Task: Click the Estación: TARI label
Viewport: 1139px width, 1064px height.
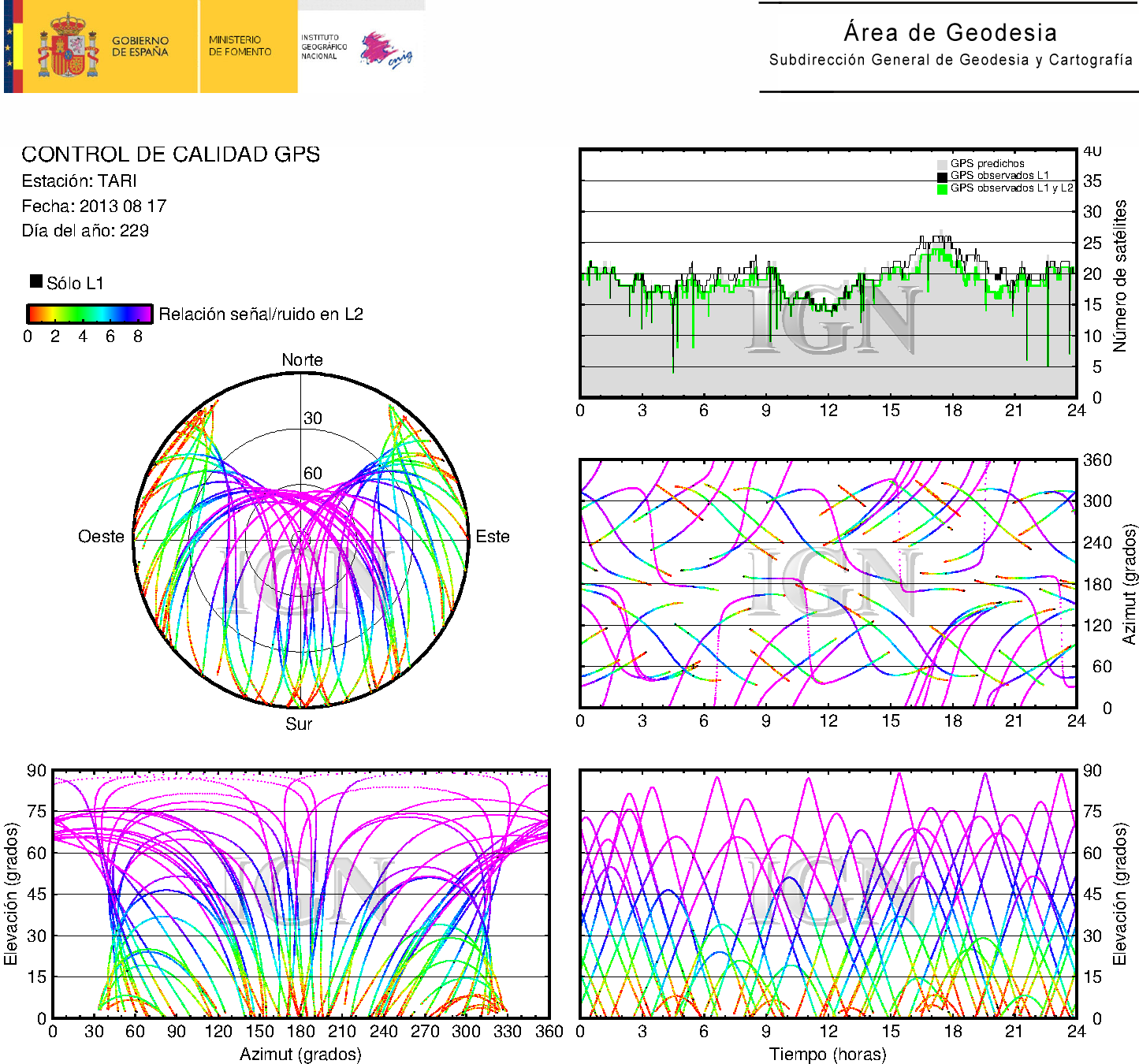Action: [x=79, y=181]
